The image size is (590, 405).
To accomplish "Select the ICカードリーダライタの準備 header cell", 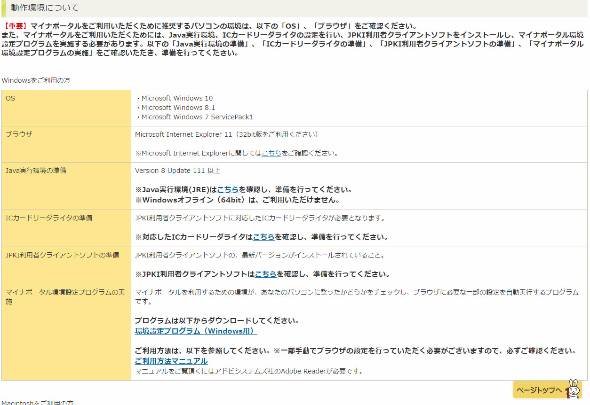I will pos(66,228).
